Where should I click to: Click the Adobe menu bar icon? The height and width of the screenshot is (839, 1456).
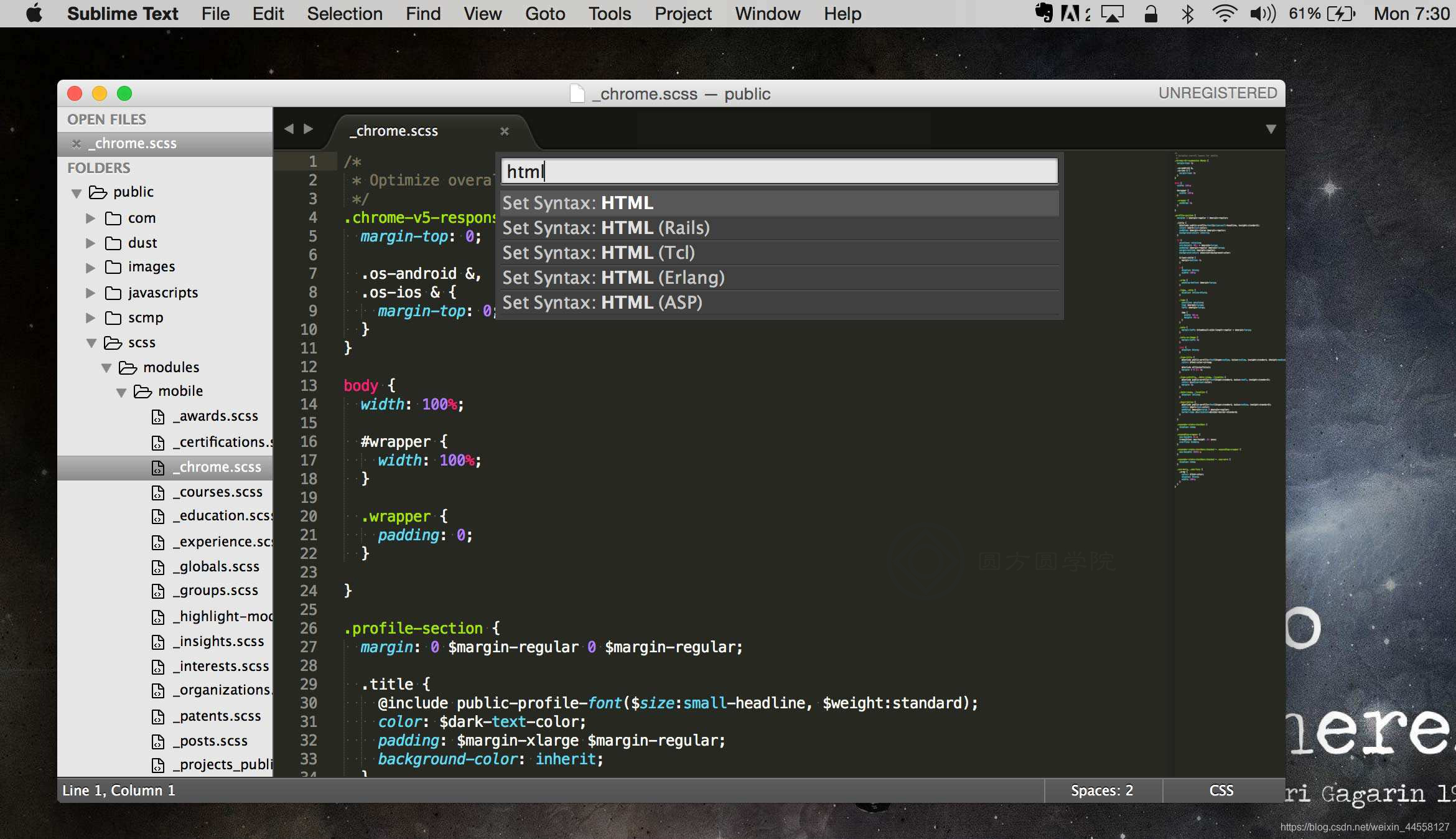[1070, 13]
